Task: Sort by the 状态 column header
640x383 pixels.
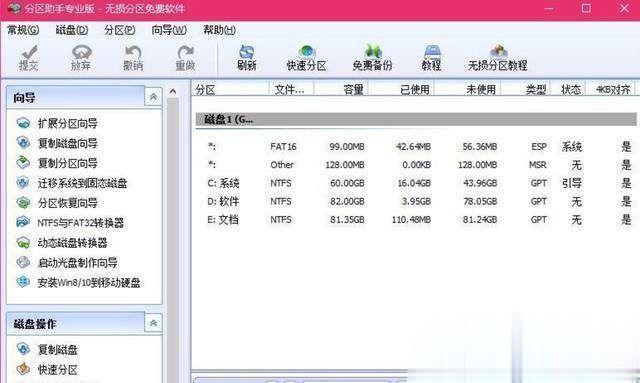Action: pos(569,89)
